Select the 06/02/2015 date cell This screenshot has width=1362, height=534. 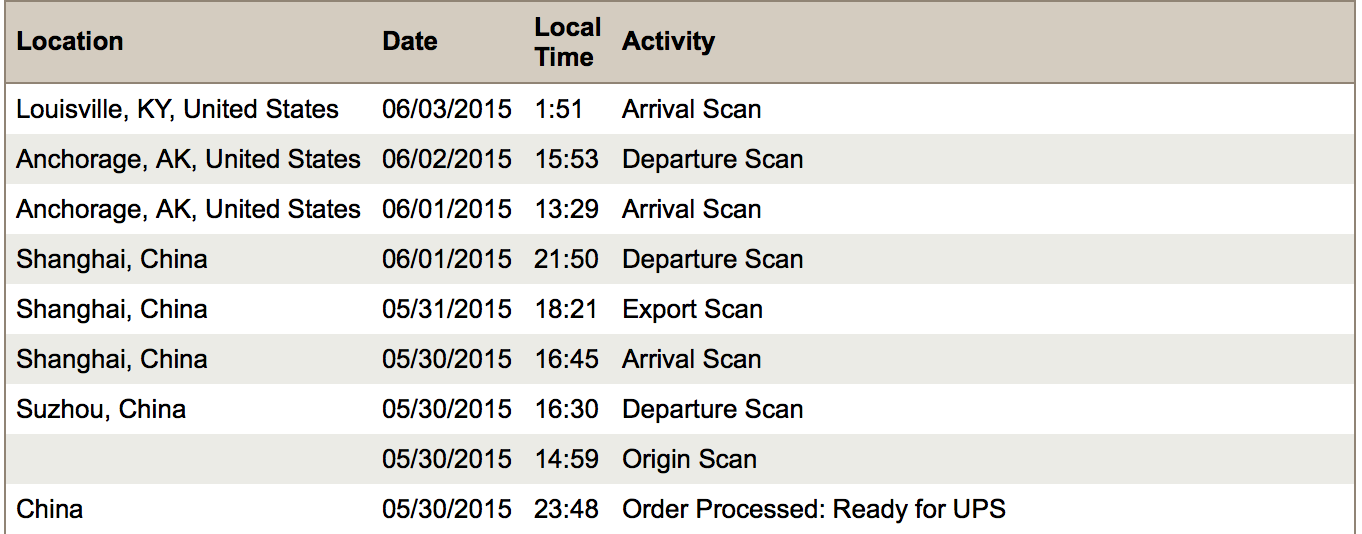[x=446, y=159]
